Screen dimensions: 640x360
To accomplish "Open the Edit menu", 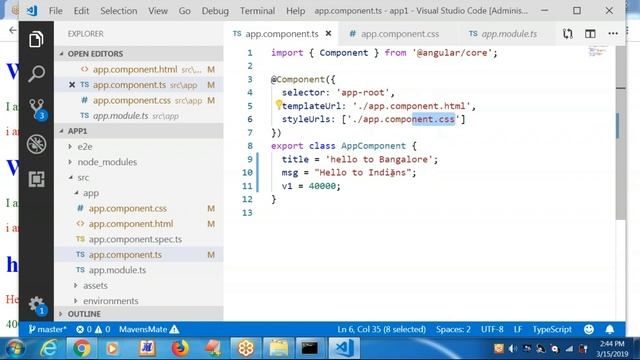I will tap(81, 11).
